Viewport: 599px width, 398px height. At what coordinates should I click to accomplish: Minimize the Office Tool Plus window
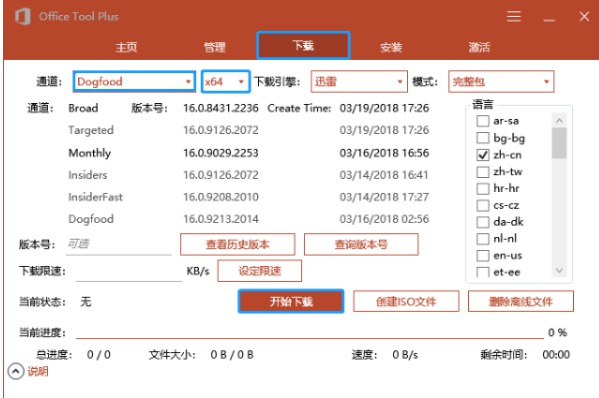coord(549,19)
